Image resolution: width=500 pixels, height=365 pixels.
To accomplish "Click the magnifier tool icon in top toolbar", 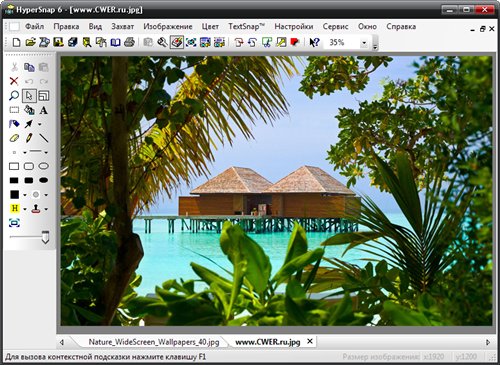I will point(162,42).
